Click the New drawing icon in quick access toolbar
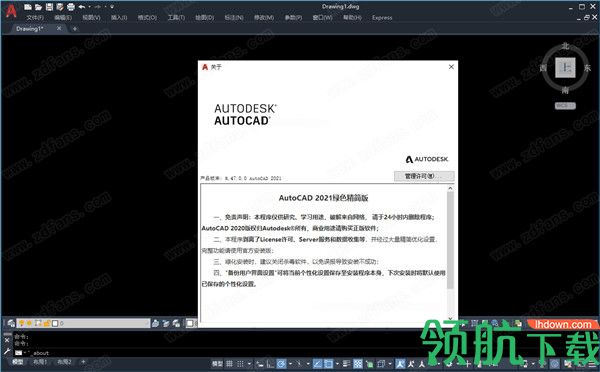Image resolution: width=600 pixels, height=372 pixels. coord(28,7)
